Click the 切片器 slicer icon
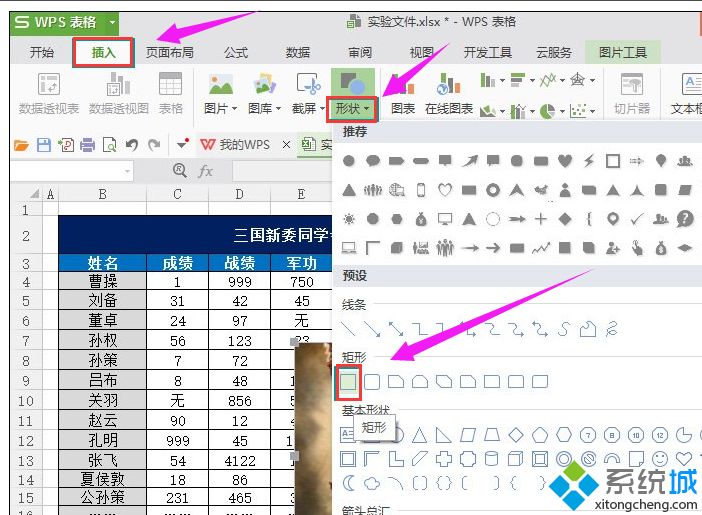The width and height of the screenshot is (702, 515). (632, 85)
